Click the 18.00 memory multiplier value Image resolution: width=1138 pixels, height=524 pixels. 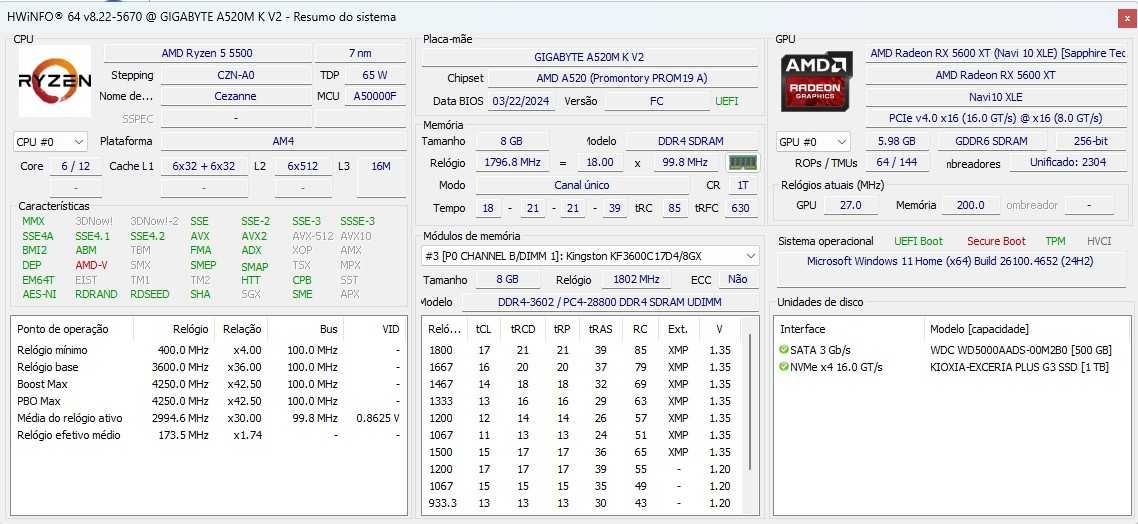[600, 163]
